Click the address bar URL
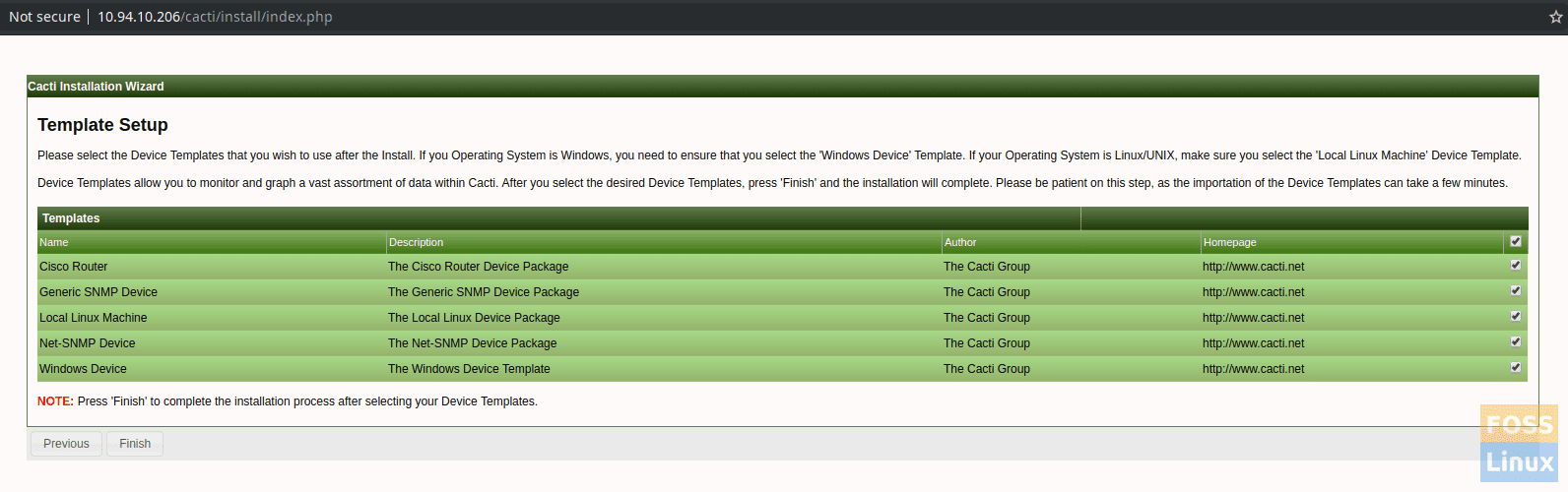This screenshot has width=1568, height=492. click(215, 17)
